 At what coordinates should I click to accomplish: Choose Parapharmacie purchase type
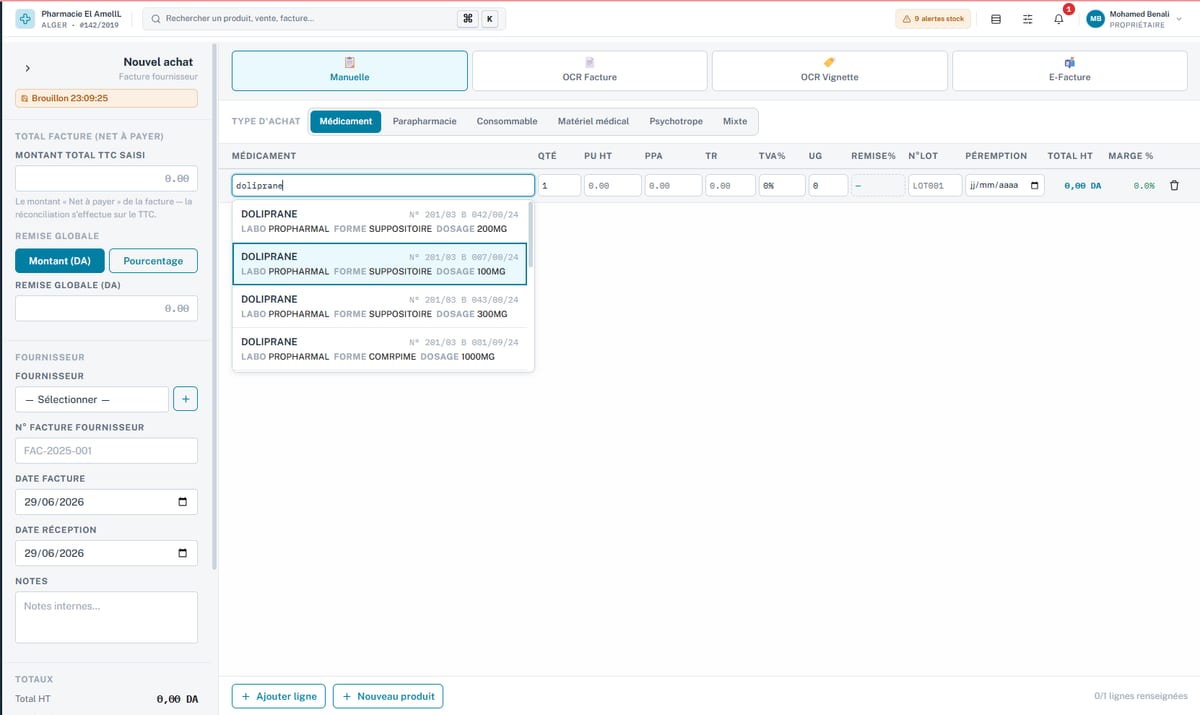click(424, 121)
